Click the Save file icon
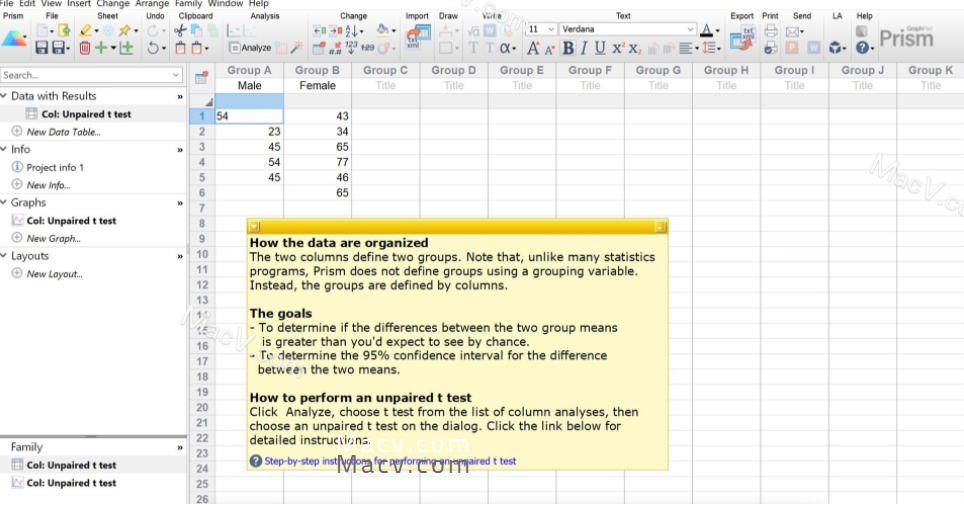The height and width of the screenshot is (505, 964). pos(42,47)
